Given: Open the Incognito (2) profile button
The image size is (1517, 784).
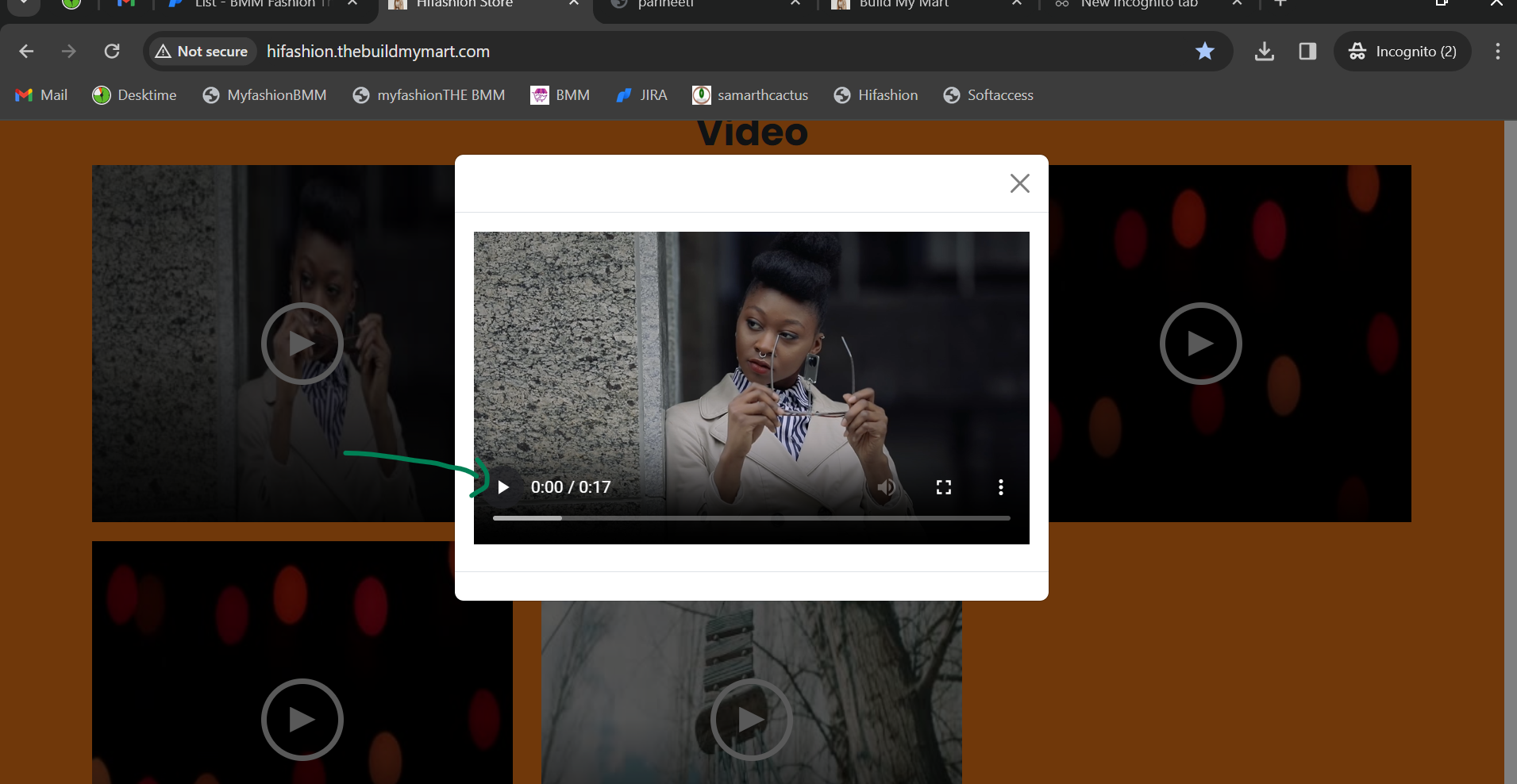Looking at the screenshot, I should pyautogui.click(x=1402, y=52).
